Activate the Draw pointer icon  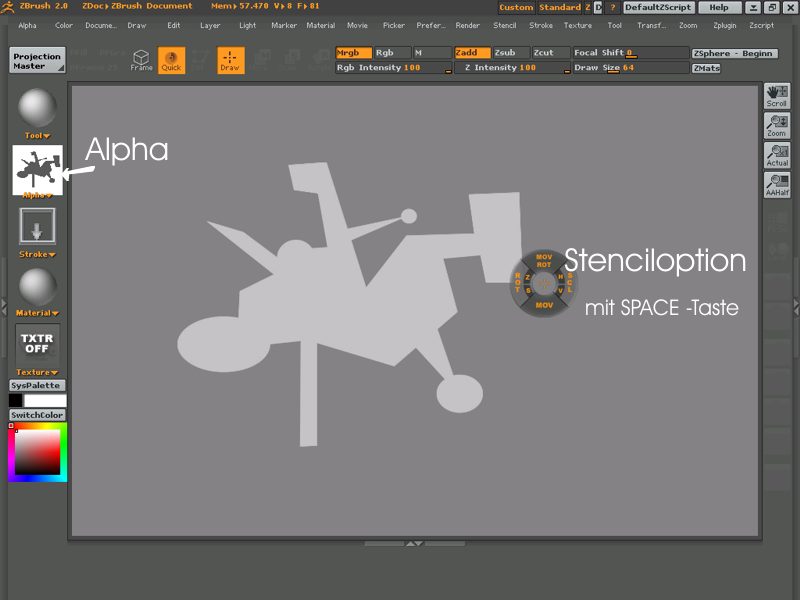click(x=230, y=60)
